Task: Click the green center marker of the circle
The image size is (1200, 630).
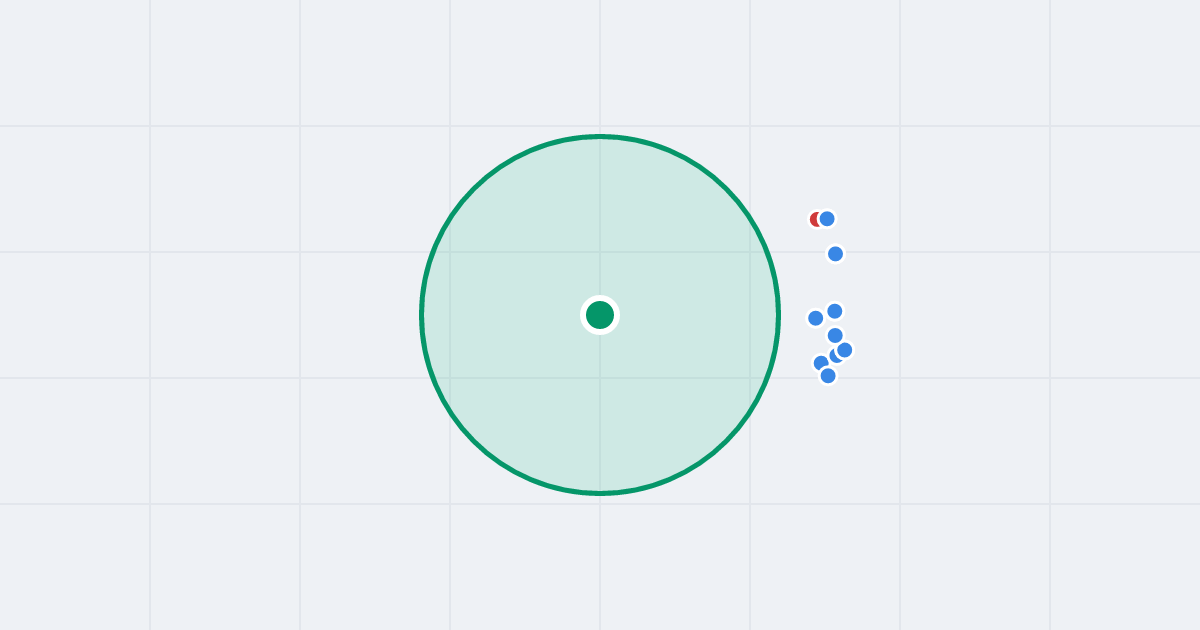Action: pyautogui.click(x=600, y=315)
